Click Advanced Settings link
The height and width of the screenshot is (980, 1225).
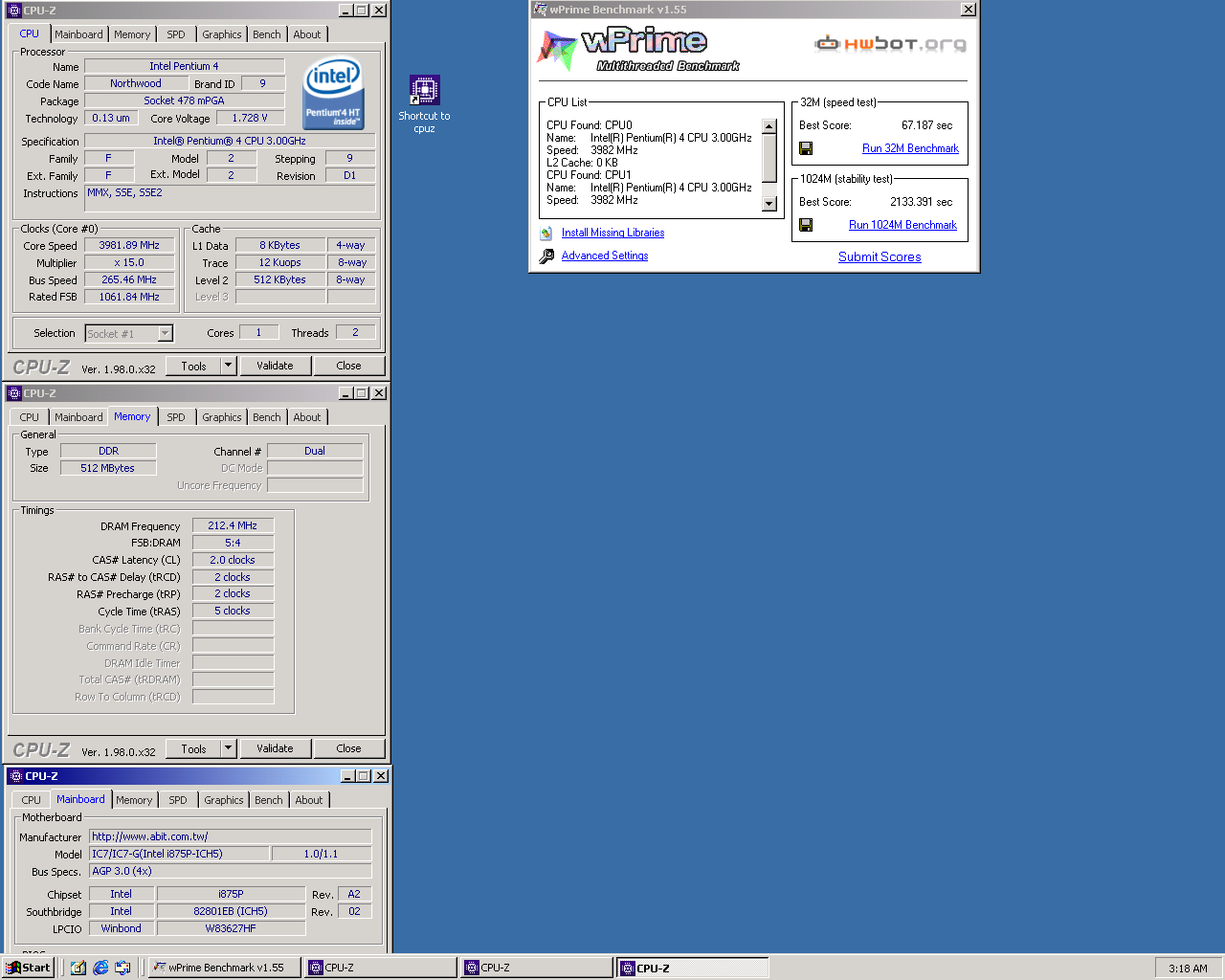point(605,256)
